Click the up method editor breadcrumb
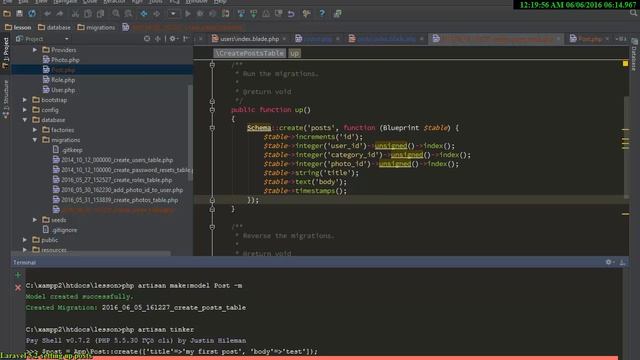The height and width of the screenshot is (360, 640). [x=294, y=53]
